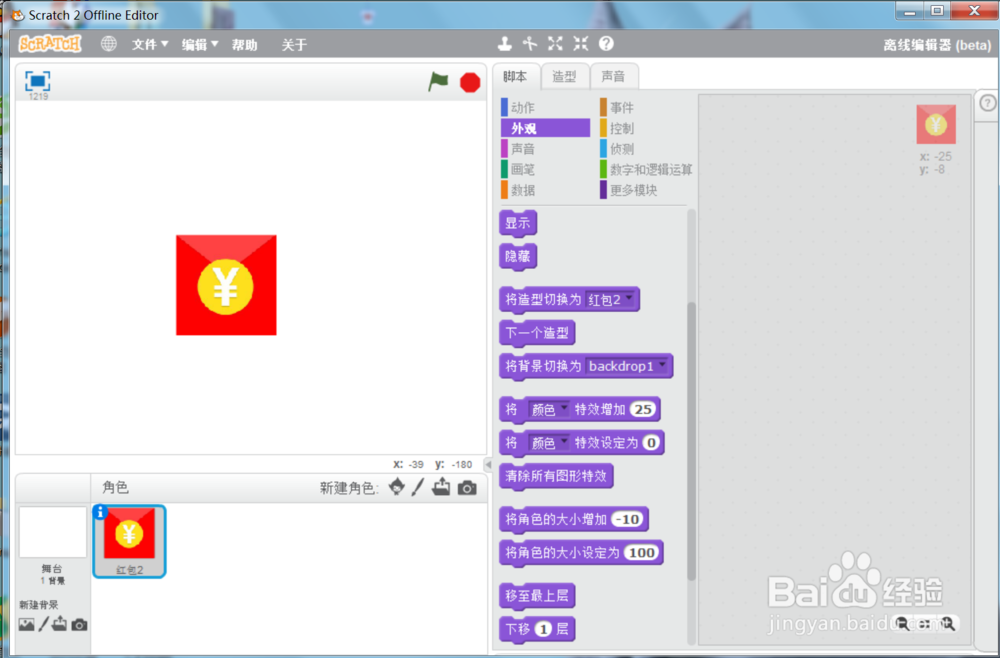Screen dimensions: 1000x658
Task: Open the backdrop1 dropdown on the backdrop block
Action: point(659,366)
